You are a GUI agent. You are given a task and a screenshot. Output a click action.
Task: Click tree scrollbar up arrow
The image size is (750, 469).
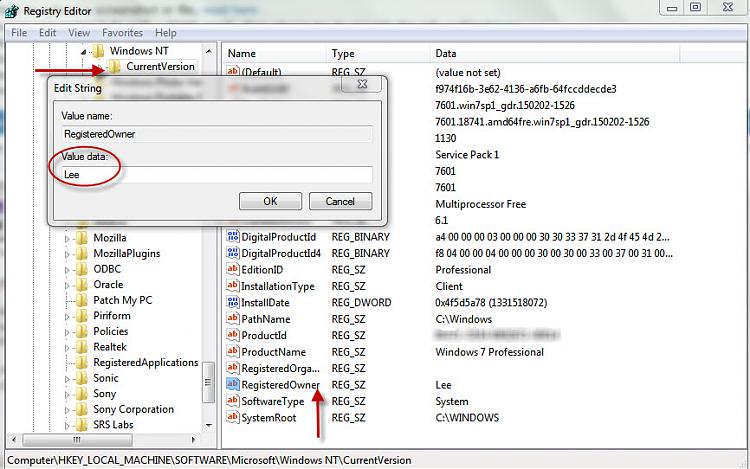click(209, 51)
